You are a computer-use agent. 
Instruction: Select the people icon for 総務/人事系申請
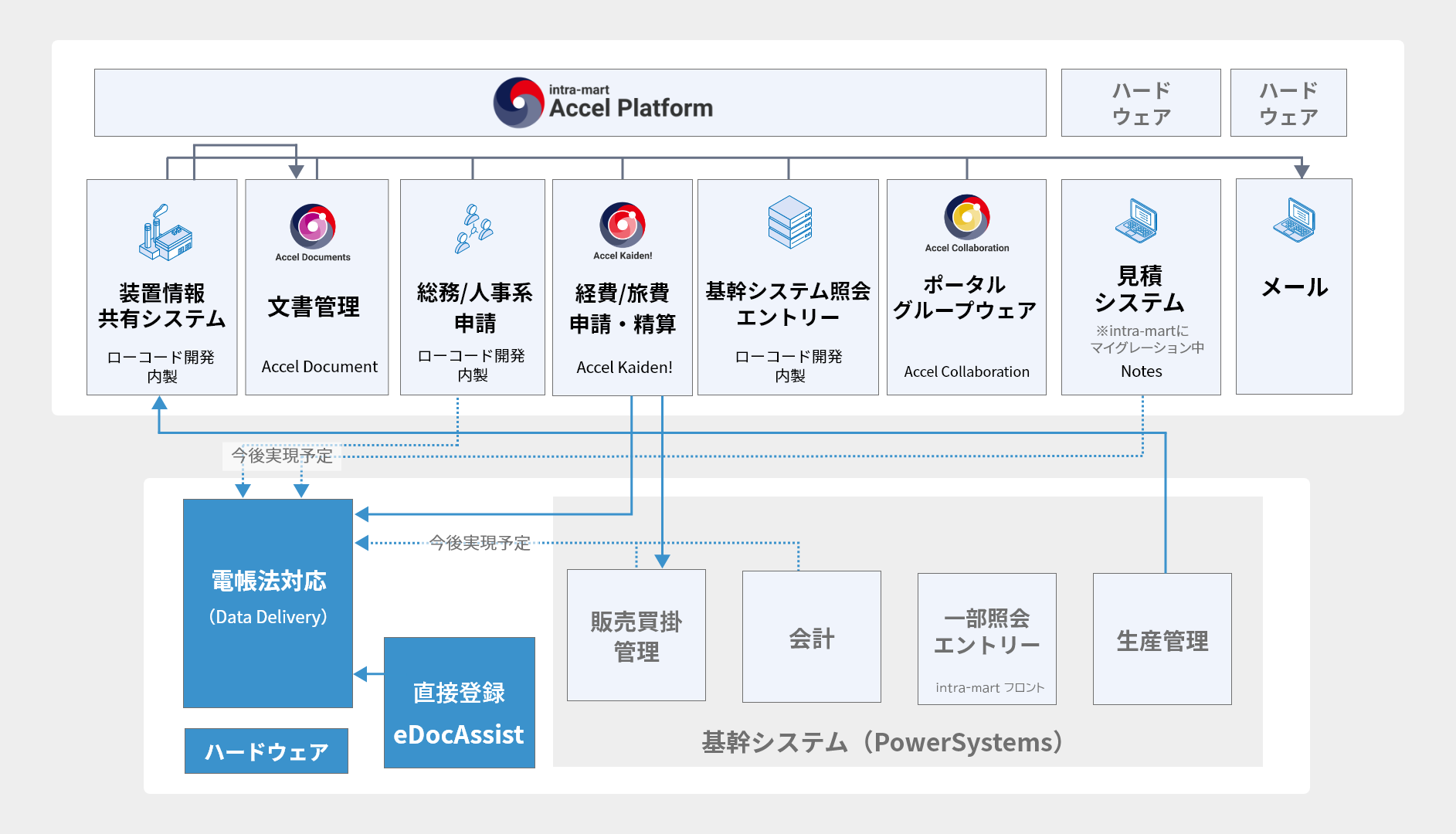pos(471,228)
